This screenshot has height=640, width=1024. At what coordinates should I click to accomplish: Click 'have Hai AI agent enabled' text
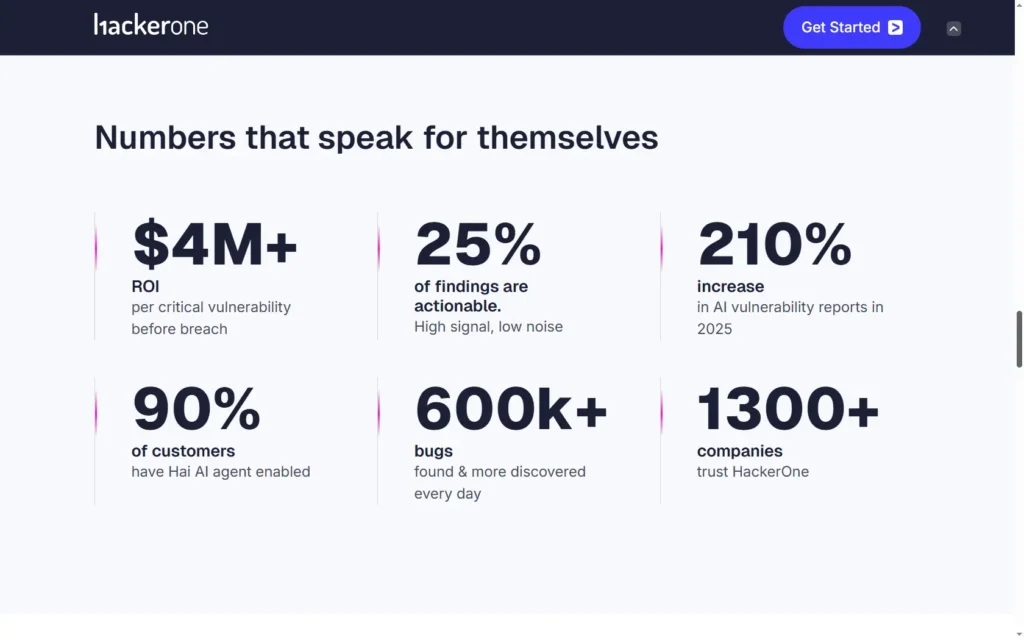[x=221, y=472]
